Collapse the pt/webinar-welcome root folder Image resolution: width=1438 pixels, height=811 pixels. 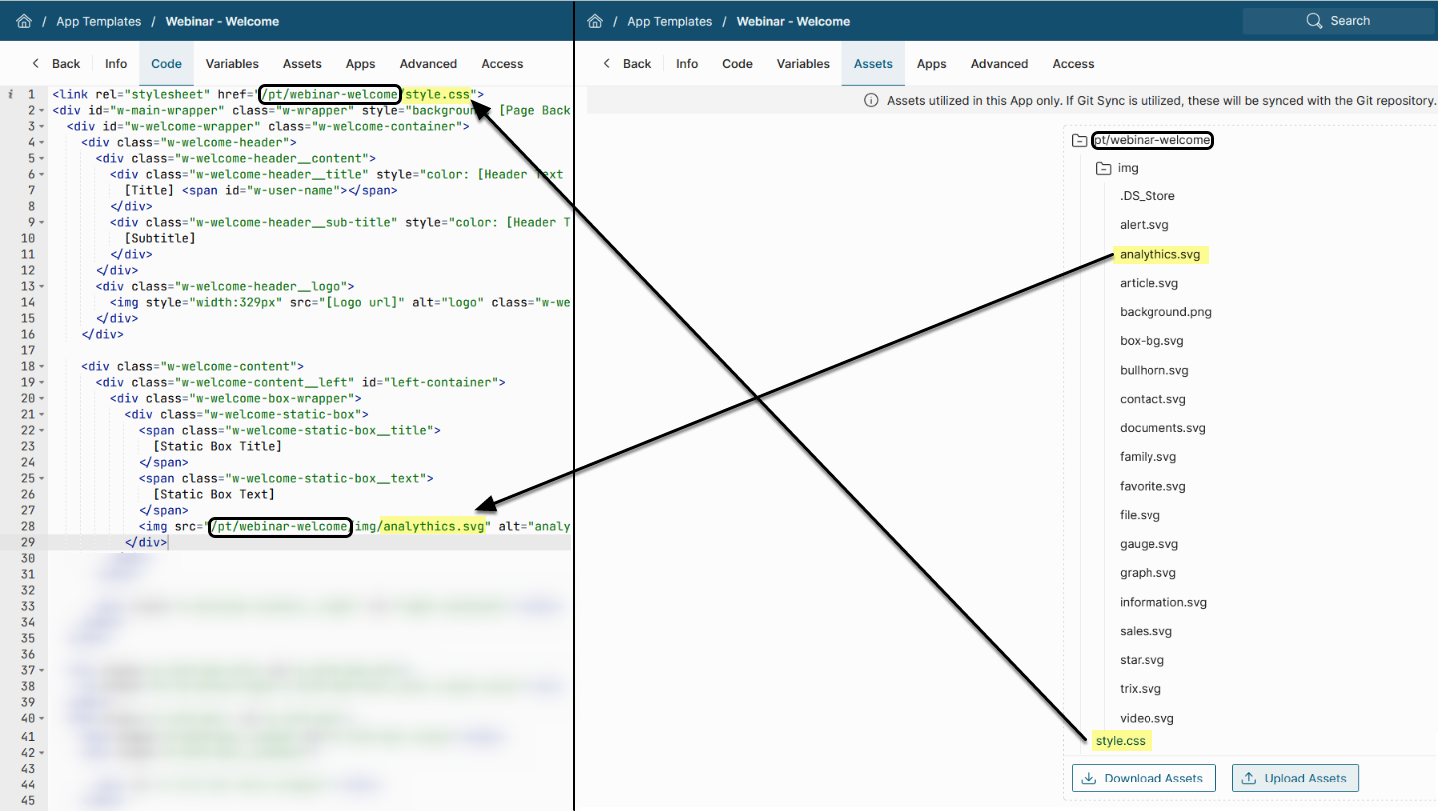[1079, 141]
